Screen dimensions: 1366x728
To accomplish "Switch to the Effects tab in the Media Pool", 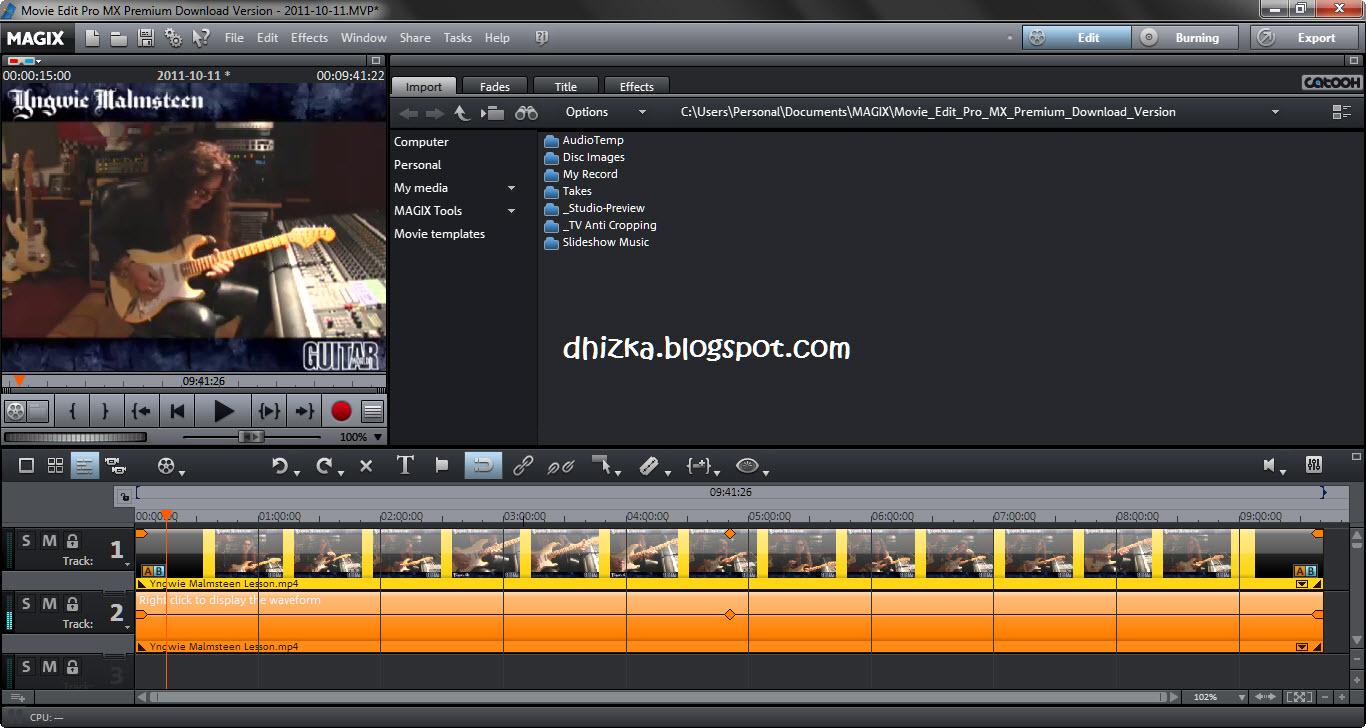I will click(x=637, y=87).
